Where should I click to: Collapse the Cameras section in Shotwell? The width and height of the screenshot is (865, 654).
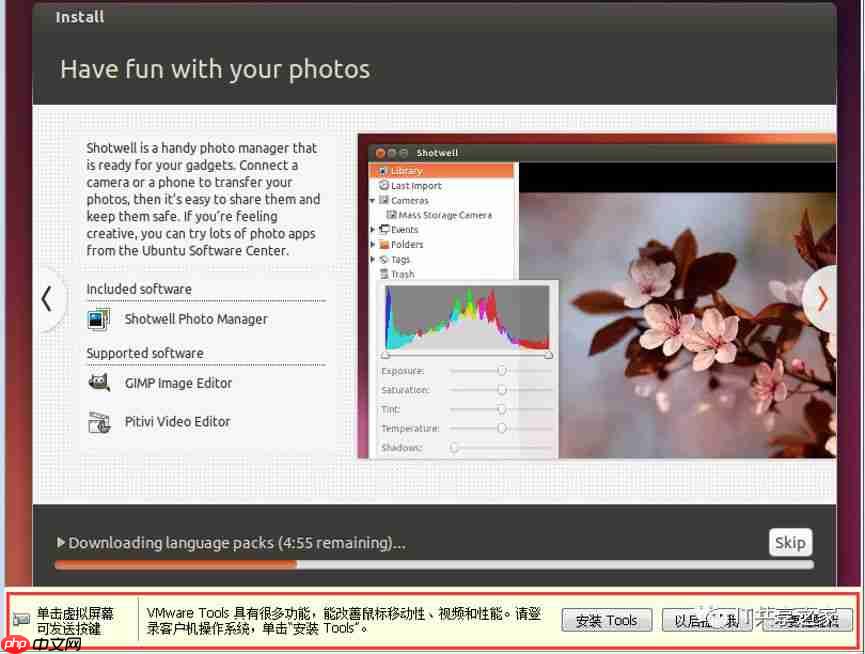point(373,200)
